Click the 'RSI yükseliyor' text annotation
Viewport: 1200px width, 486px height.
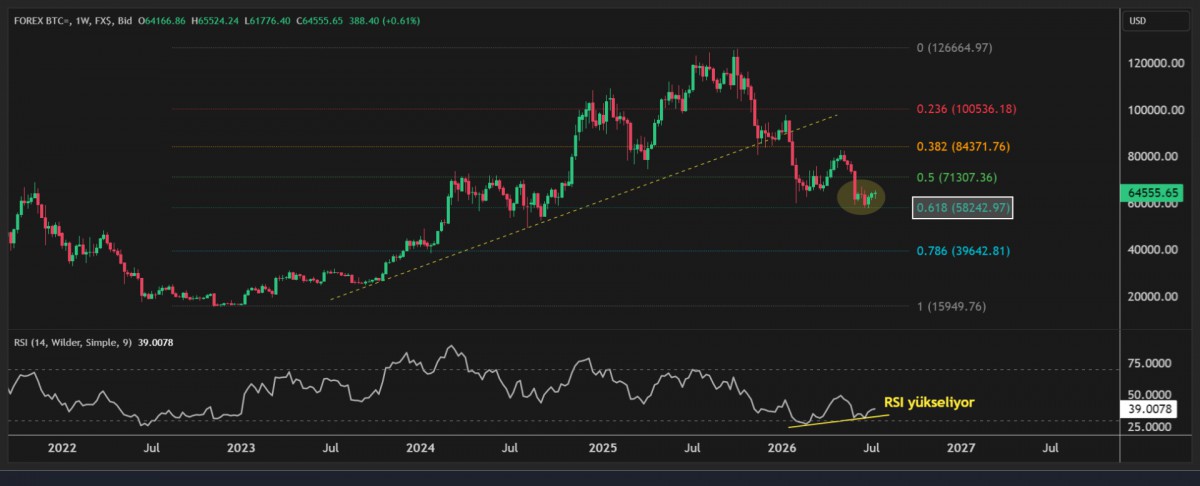pyautogui.click(x=929, y=402)
